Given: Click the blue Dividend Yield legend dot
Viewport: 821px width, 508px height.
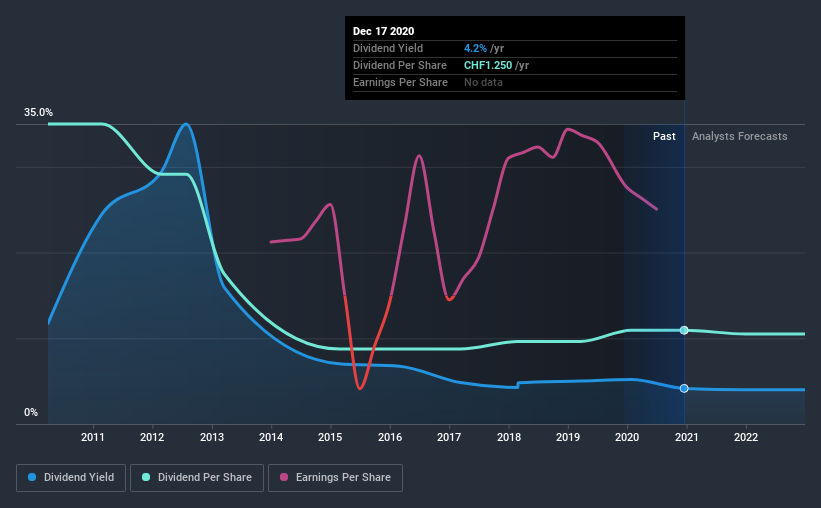Looking at the screenshot, I should [x=32, y=477].
